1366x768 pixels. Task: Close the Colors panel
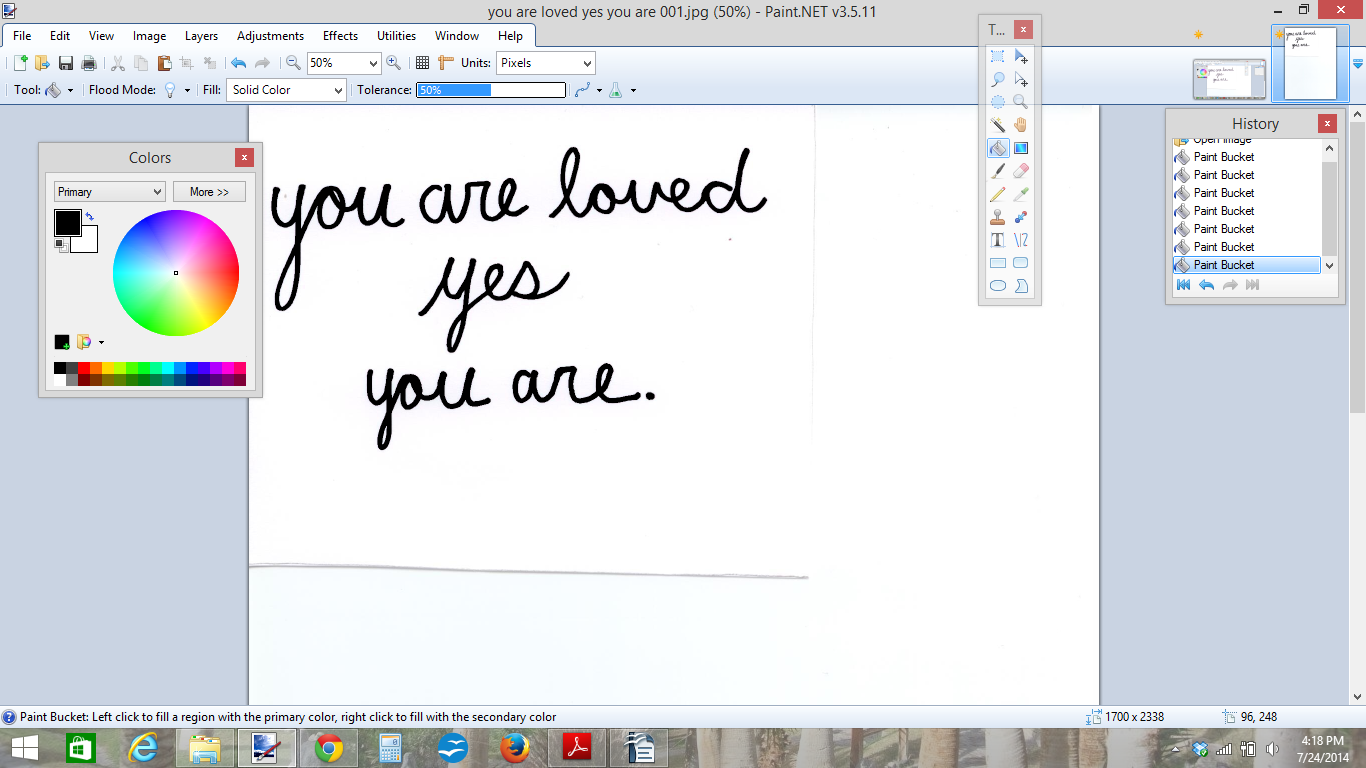coord(244,157)
